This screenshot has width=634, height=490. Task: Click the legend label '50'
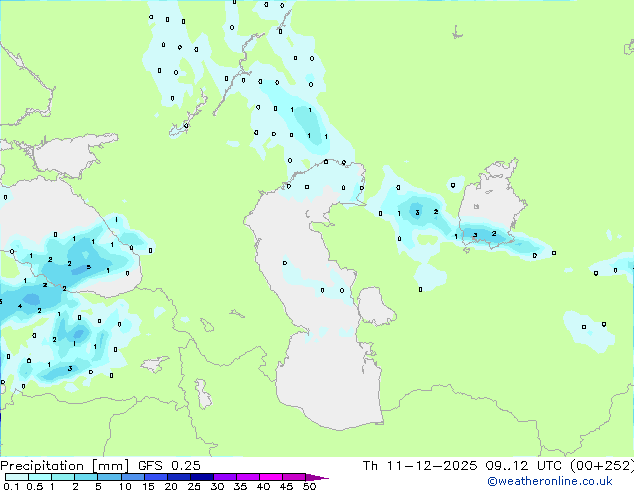point(309,486)
